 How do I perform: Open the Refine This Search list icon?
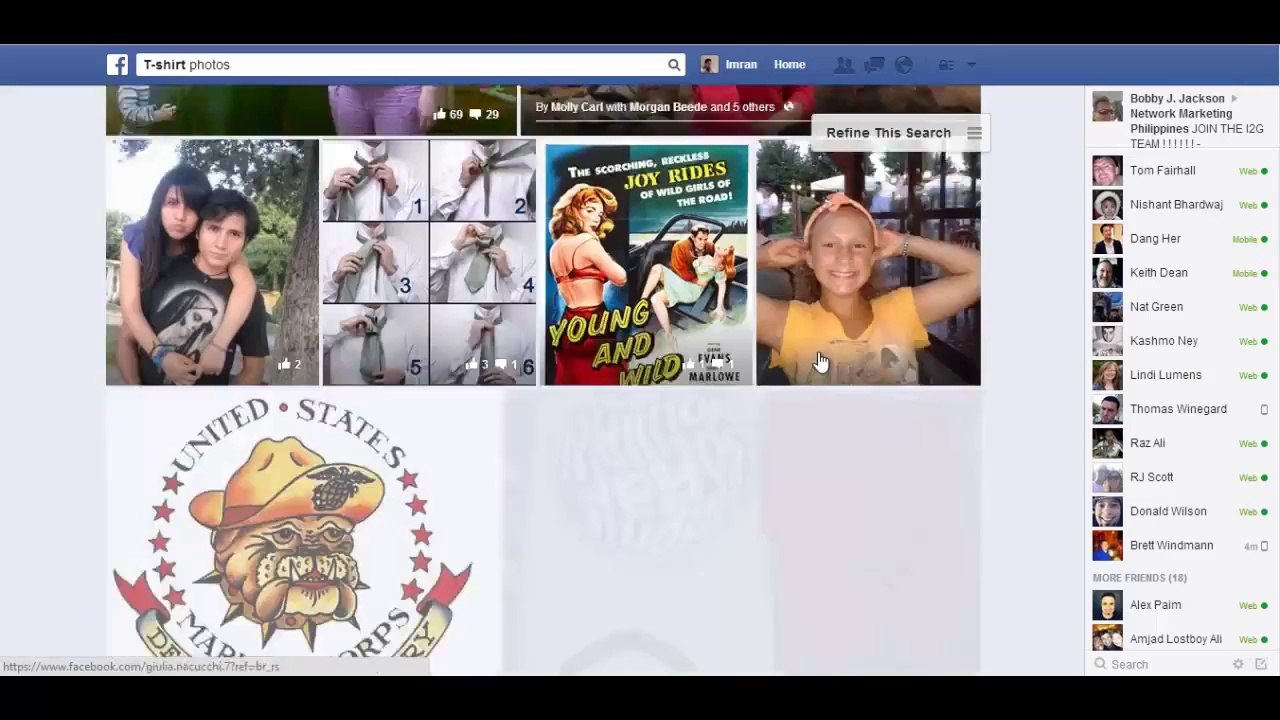coord(974,133)
